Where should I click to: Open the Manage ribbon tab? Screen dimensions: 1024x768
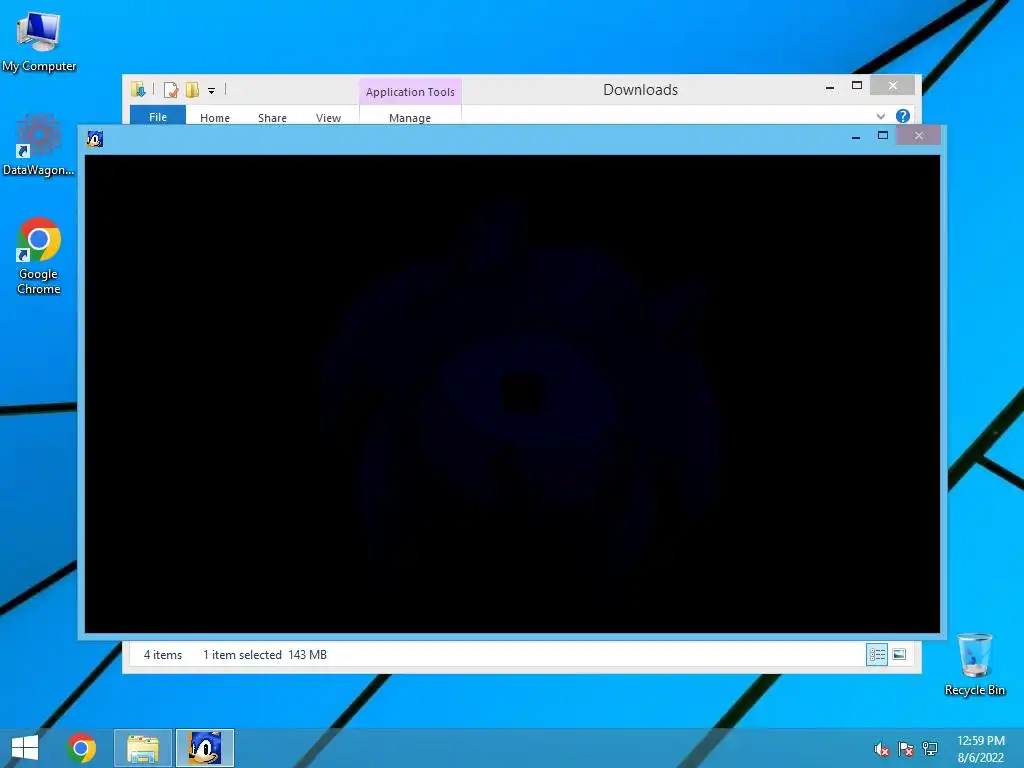tap(410, 118)
